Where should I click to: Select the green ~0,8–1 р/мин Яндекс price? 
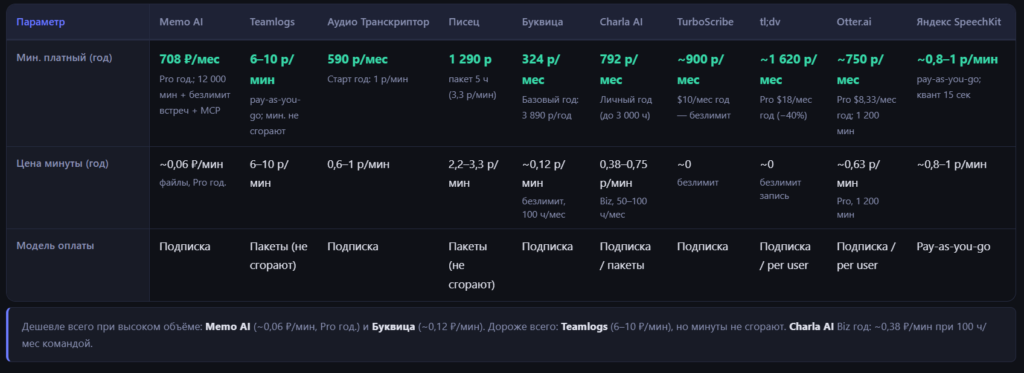[957, 59]
